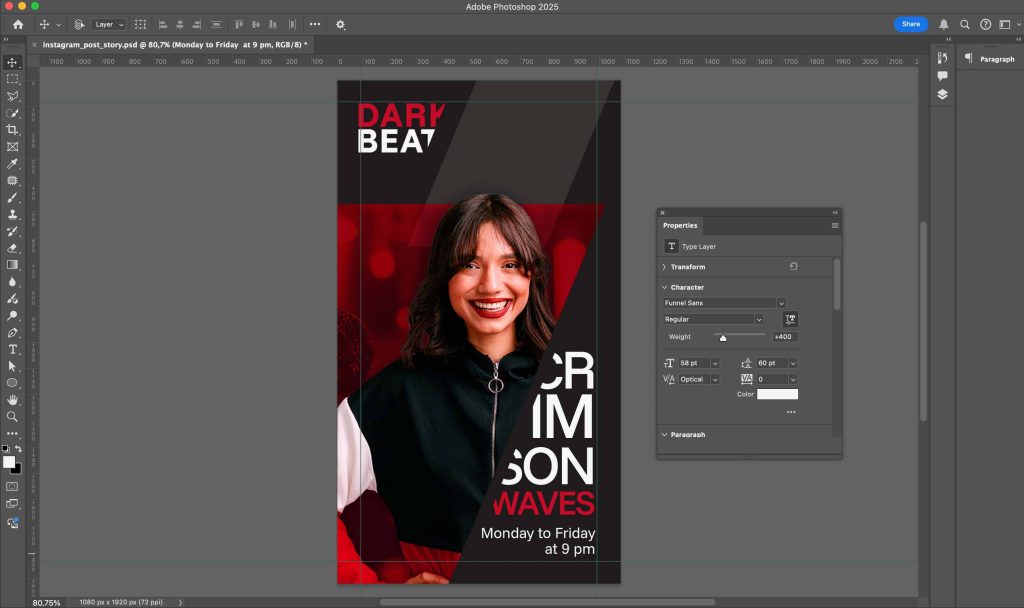The height and width of the screenshot is (608, 1024).
Task: Select the Zoom tool in the toolbar
Action: (x=13, y=417)
